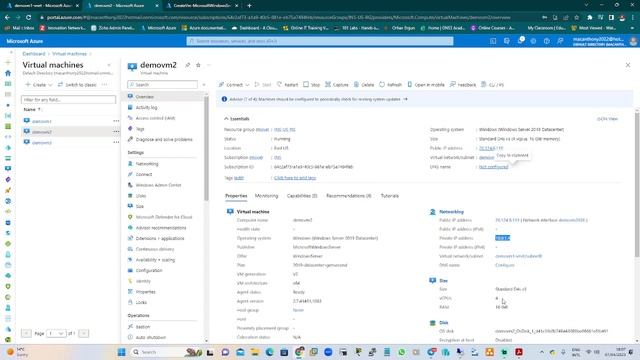Open the portal Settings gear icon

[533, 41]
